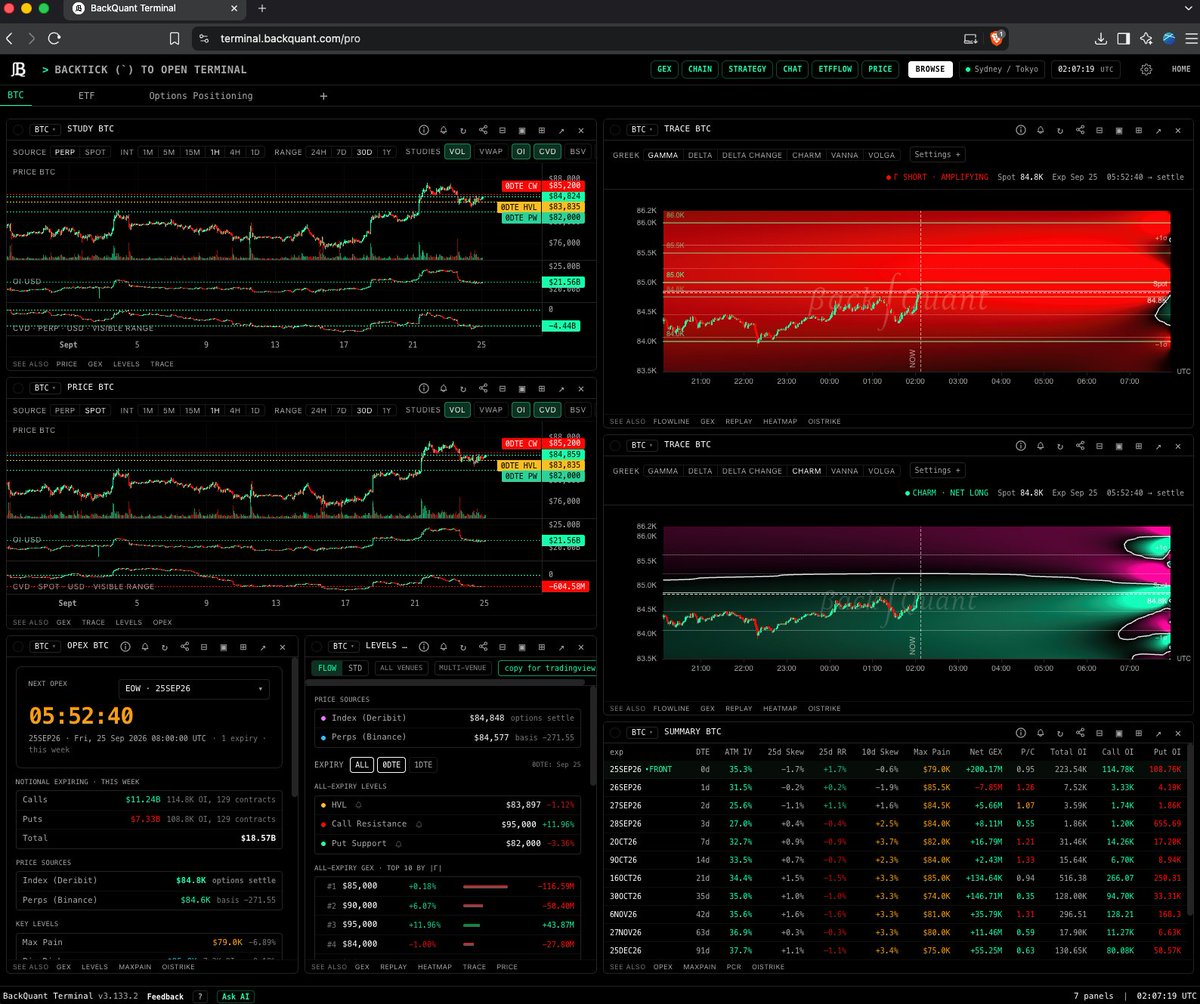
Task: Open info icon in OPEX BTC panel
Action: pyautogui.click(x=126, y=646)
